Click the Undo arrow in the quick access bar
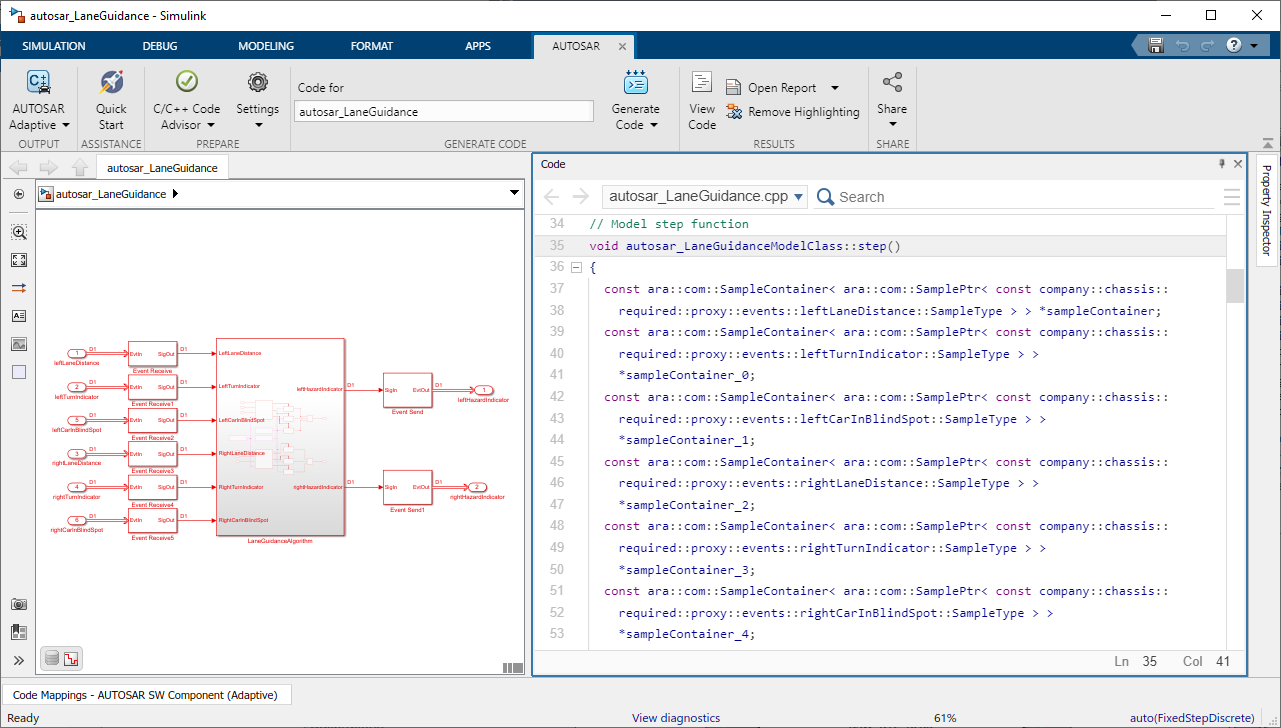 pyautogui.click(x=1182, y=46)
